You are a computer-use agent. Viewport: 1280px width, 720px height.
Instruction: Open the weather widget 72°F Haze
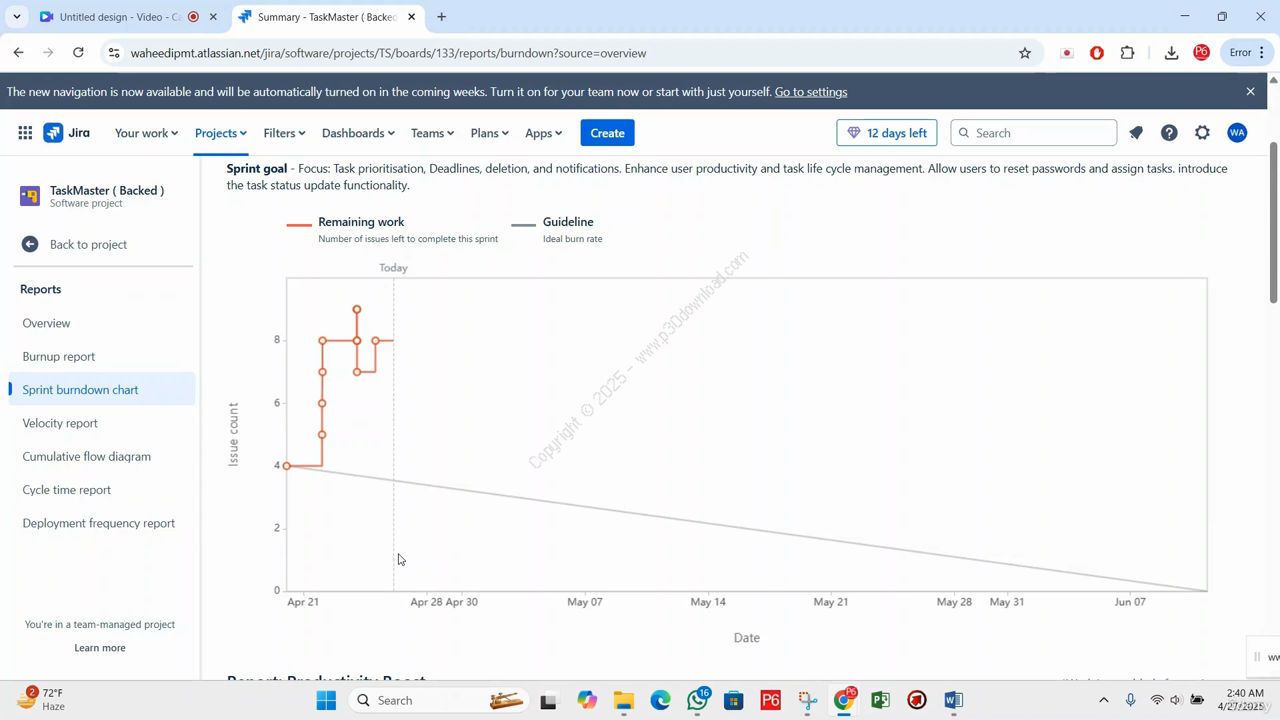pyautogui.click(x=41, y=700)
